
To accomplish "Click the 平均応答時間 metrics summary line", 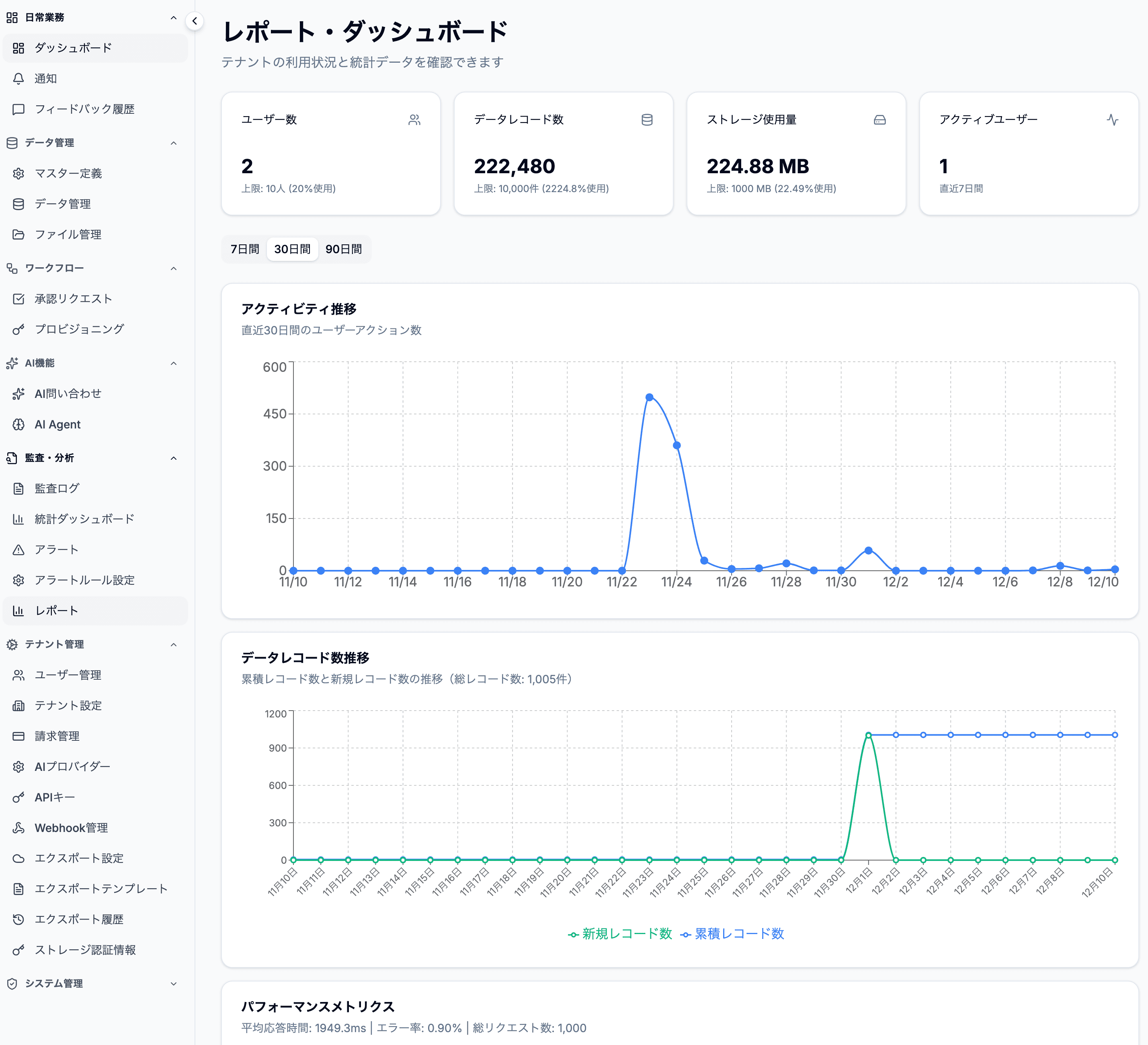I will pos(414,1028).
